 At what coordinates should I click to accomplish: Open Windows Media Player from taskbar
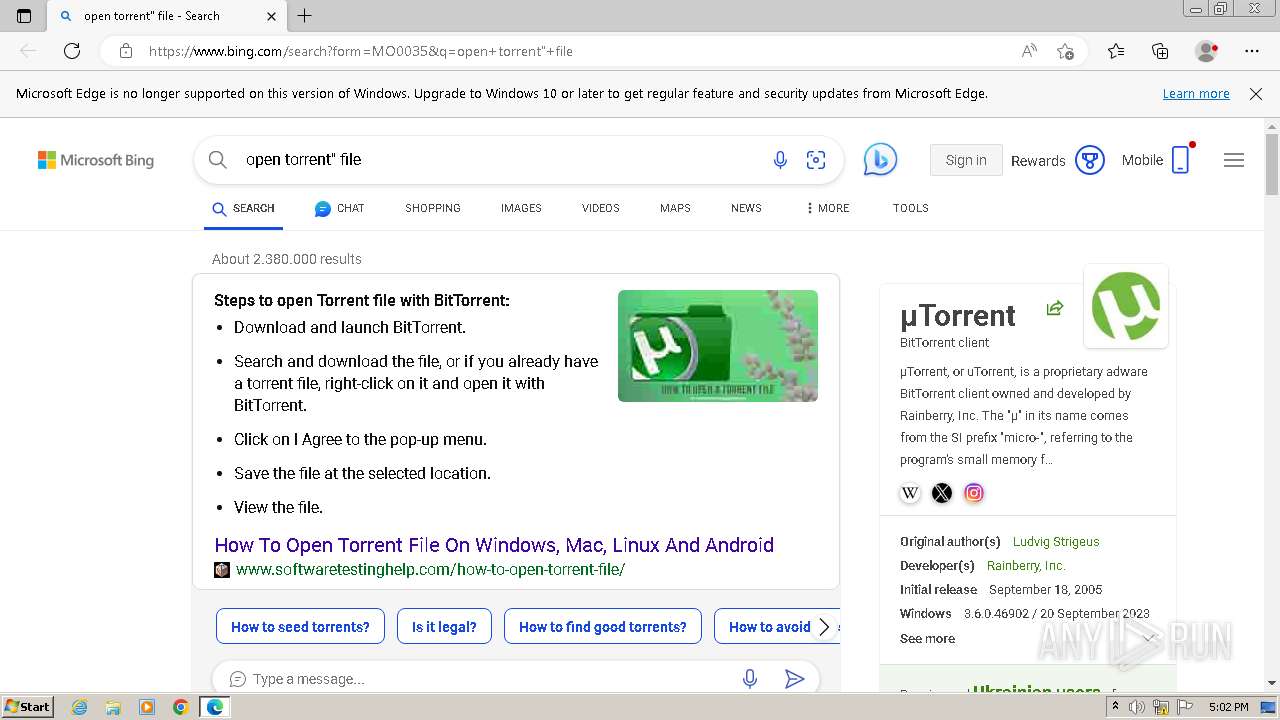point(147,707)
